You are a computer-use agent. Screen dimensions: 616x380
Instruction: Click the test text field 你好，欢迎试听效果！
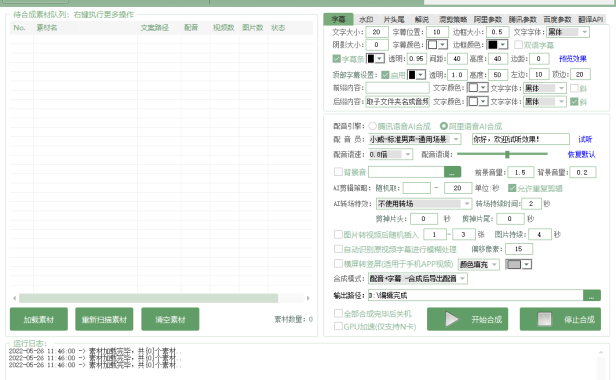pos(521,139)
